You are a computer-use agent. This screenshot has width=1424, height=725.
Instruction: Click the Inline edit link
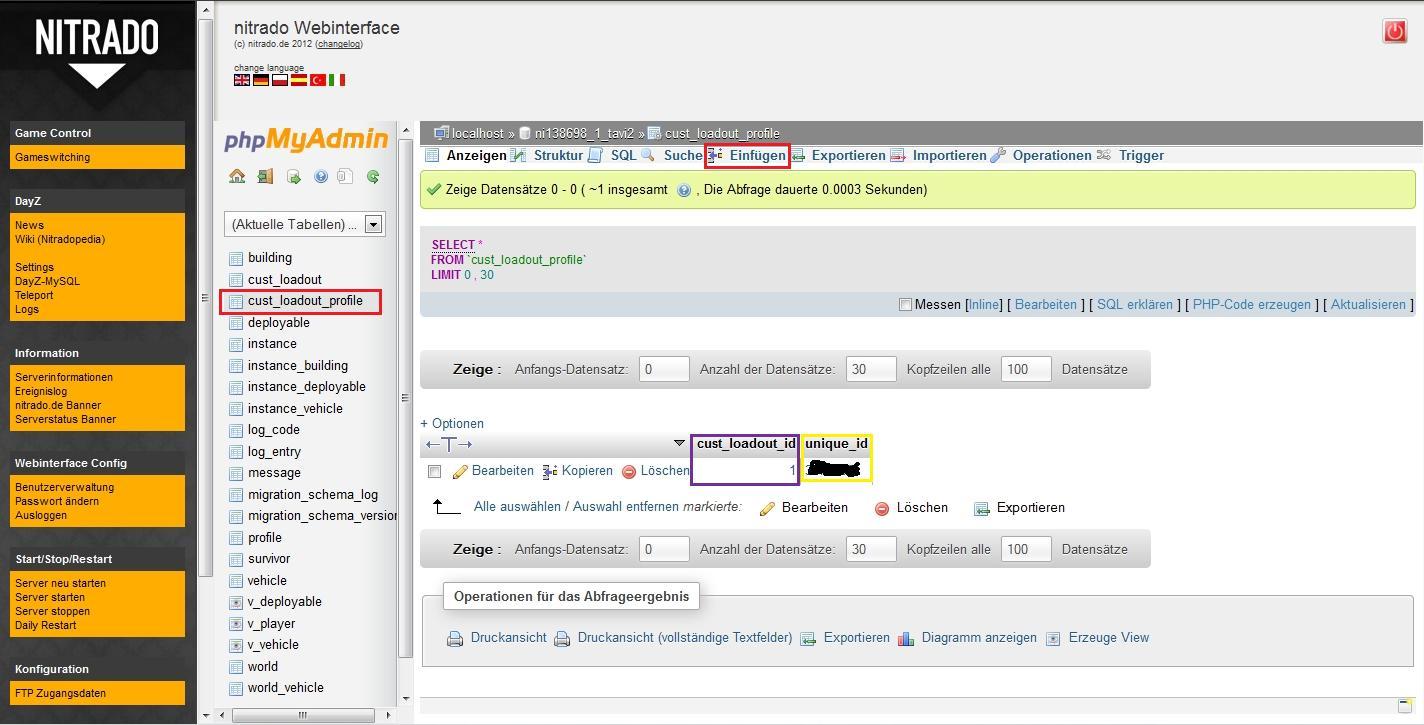point(983,304)
